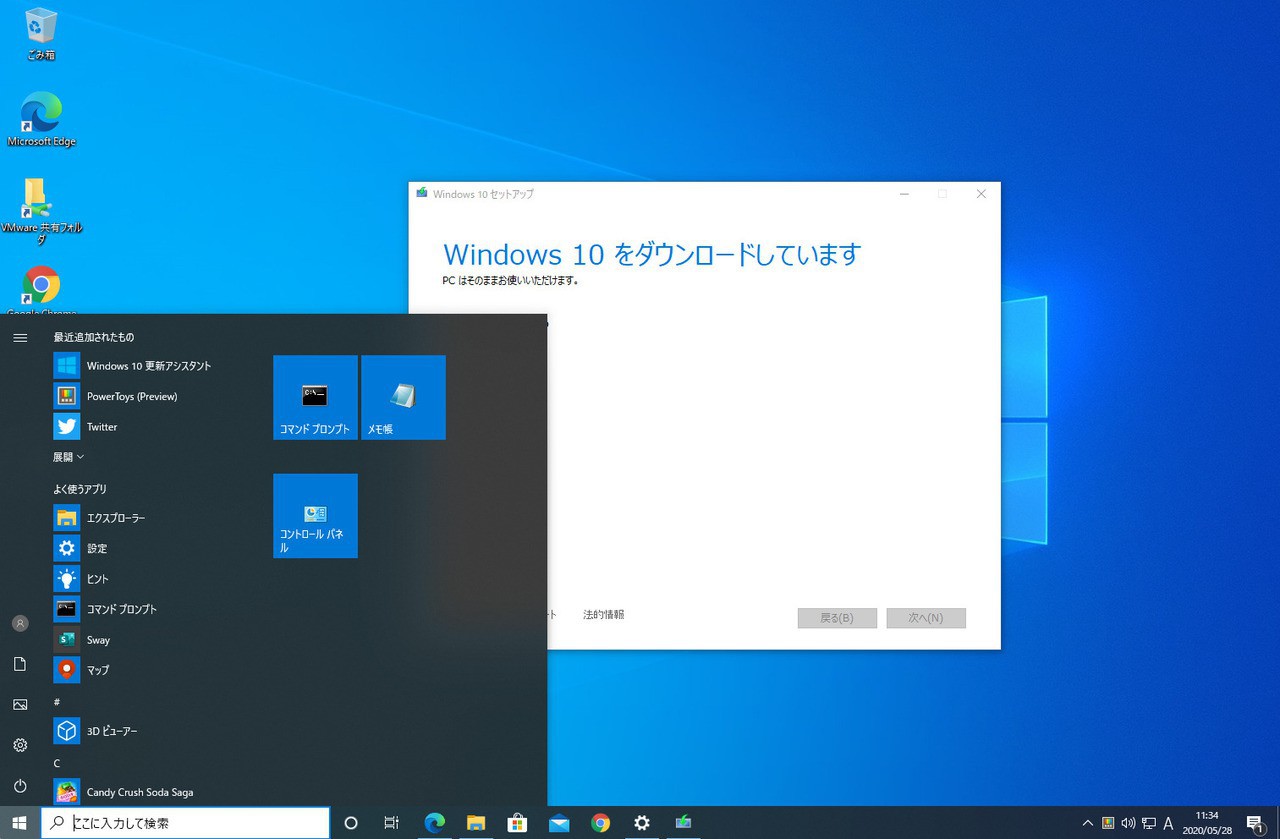The width and height of the screenshot is (1280, 839).
Task: Open the Notepad (メモ帳) tile
Action: pyautogui.click(x=403, y=397)
